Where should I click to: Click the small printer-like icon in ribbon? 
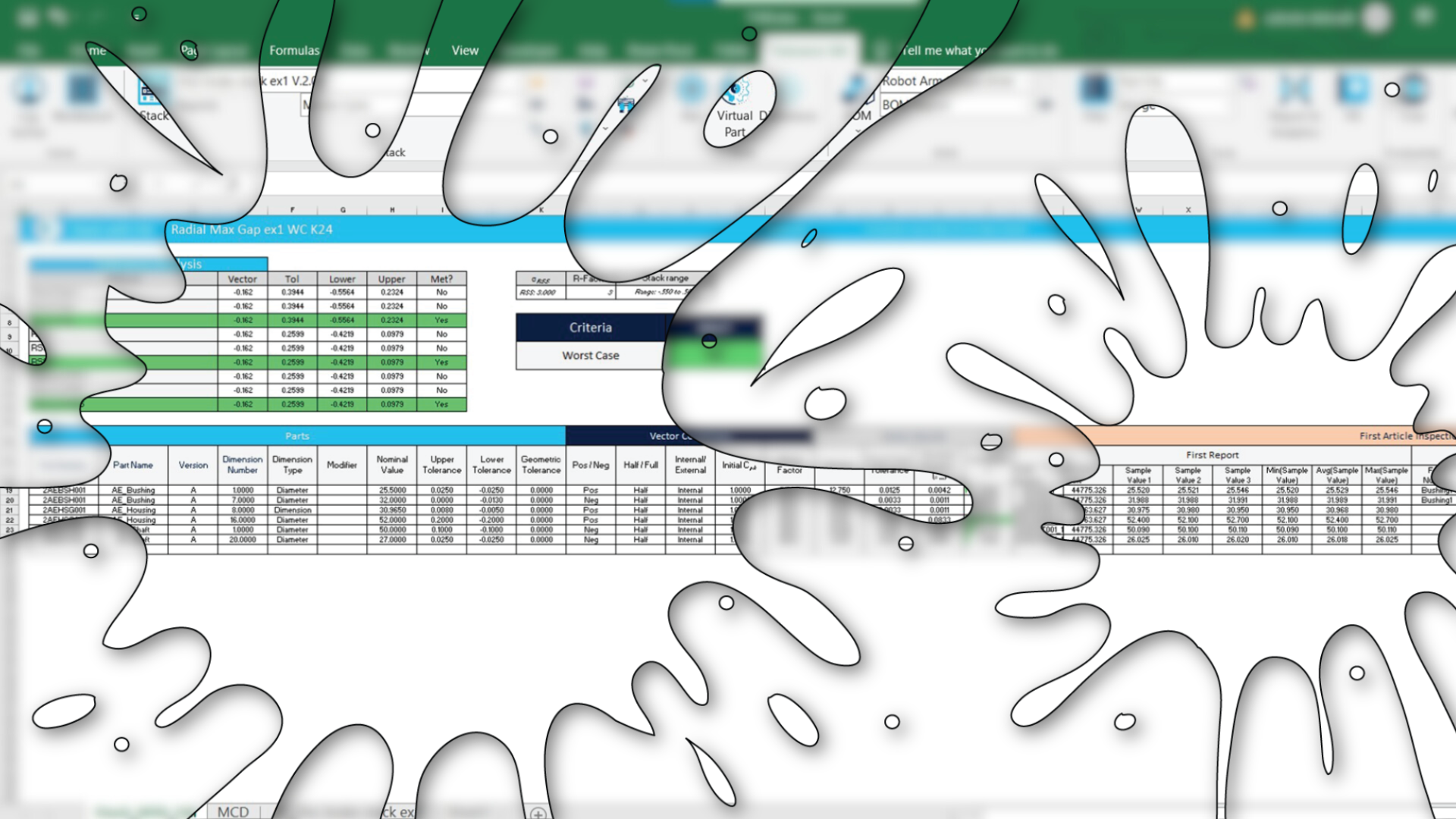click(626, 106)
